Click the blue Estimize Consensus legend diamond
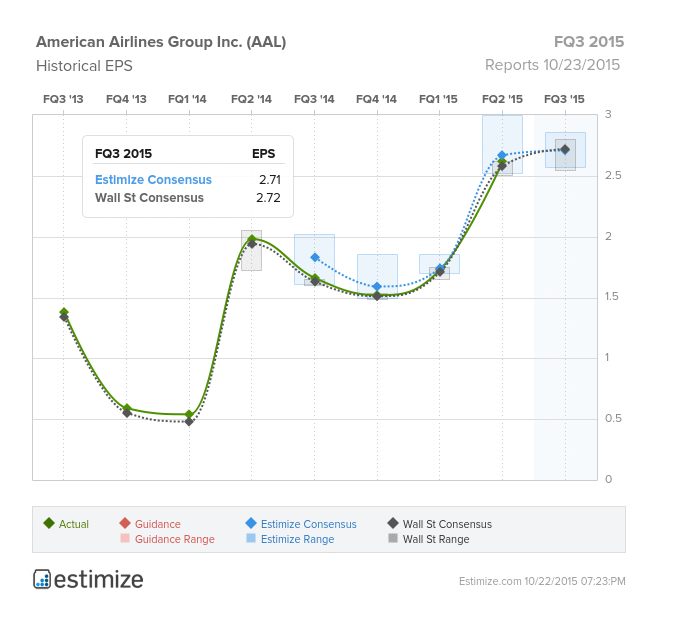Screen dimensions: 675x620 point(251,523)
